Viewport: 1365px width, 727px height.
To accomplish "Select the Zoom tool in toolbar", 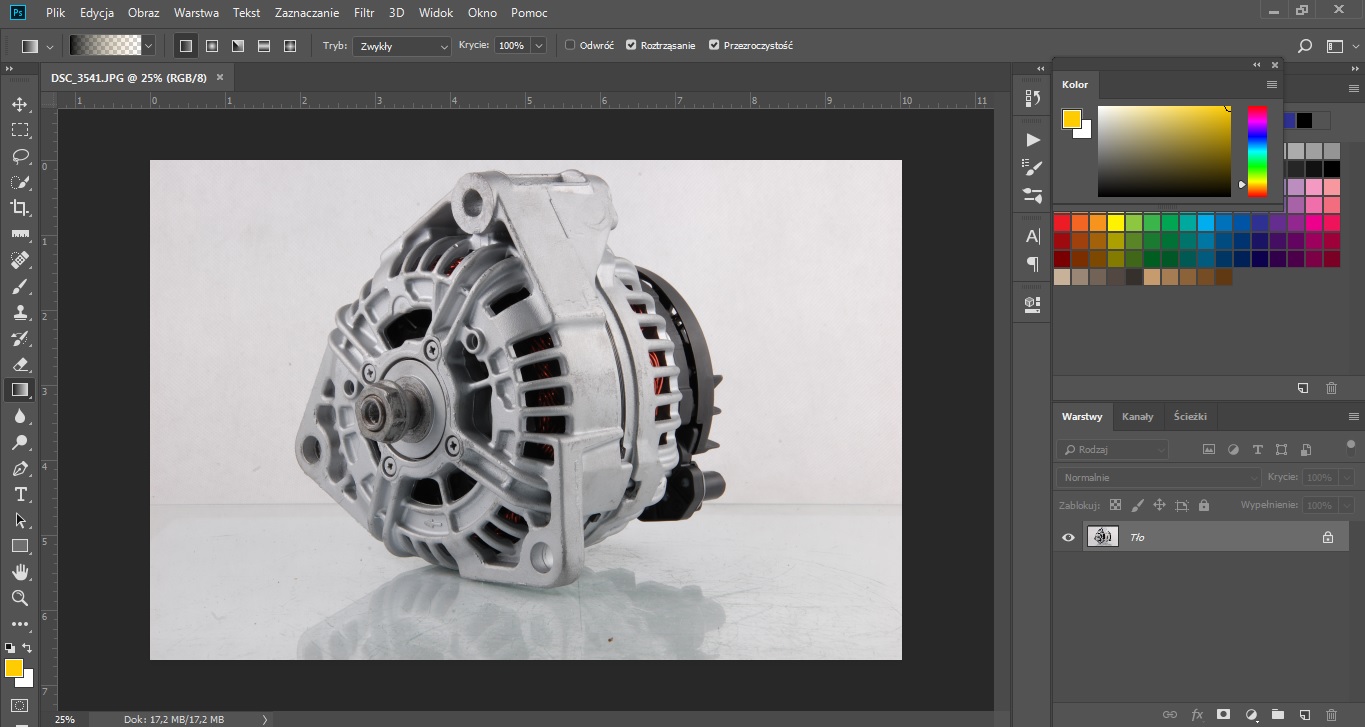I will click(x=20, y=598).
